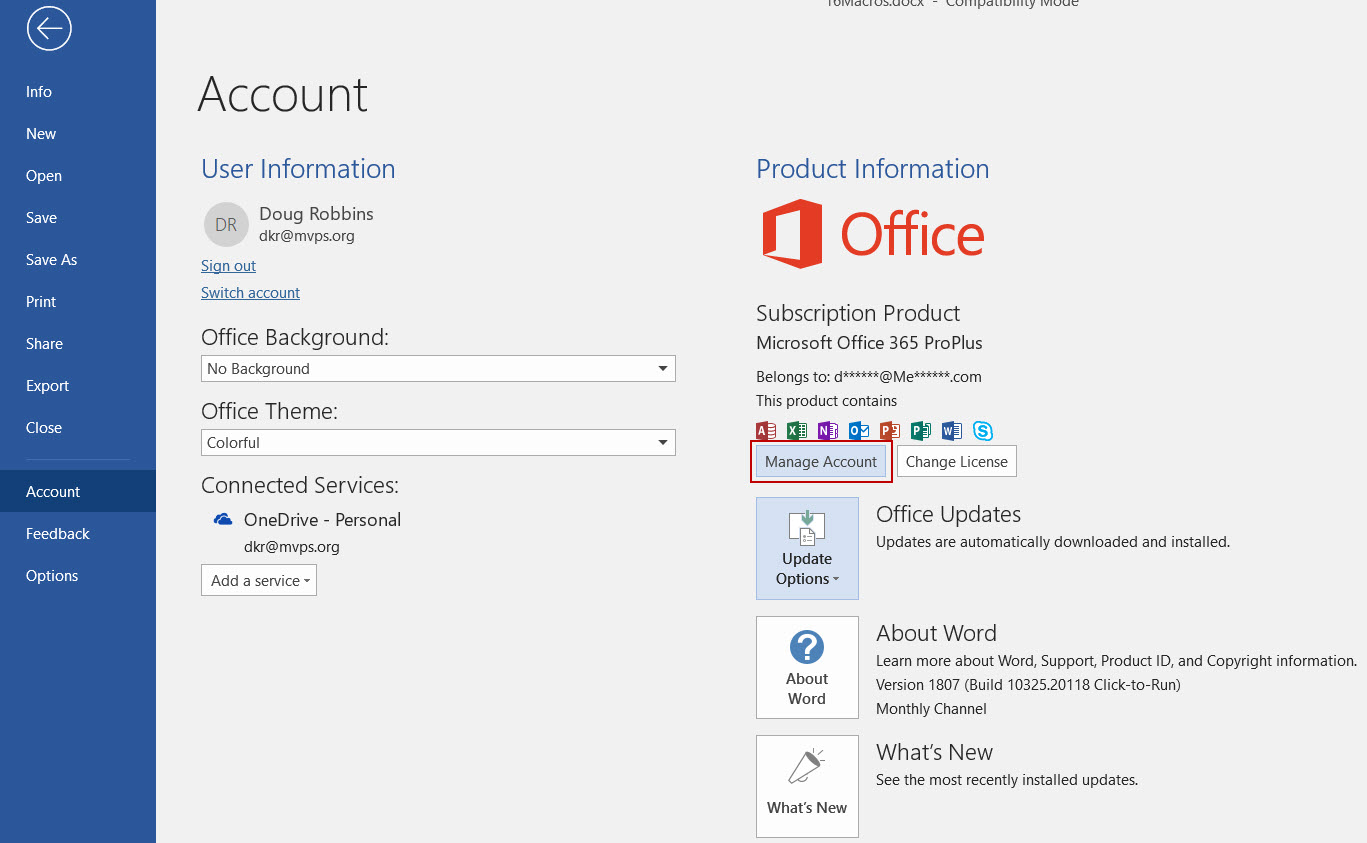Click the OneDrive cloud icon
Viewport: 1367px width, 843px height.
(223, 520)
